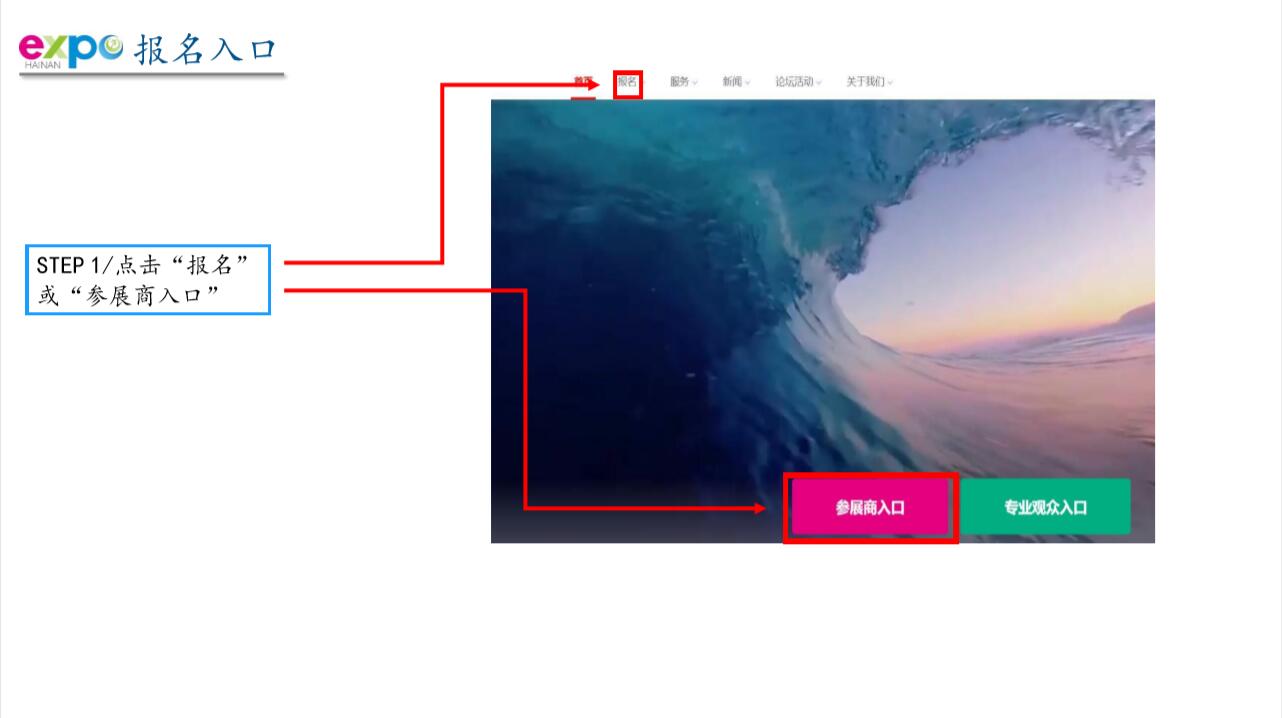The image size is (1282, 718).
Task: Click the green 专业观众入口 button
Action: click(x=1045, y=507)
